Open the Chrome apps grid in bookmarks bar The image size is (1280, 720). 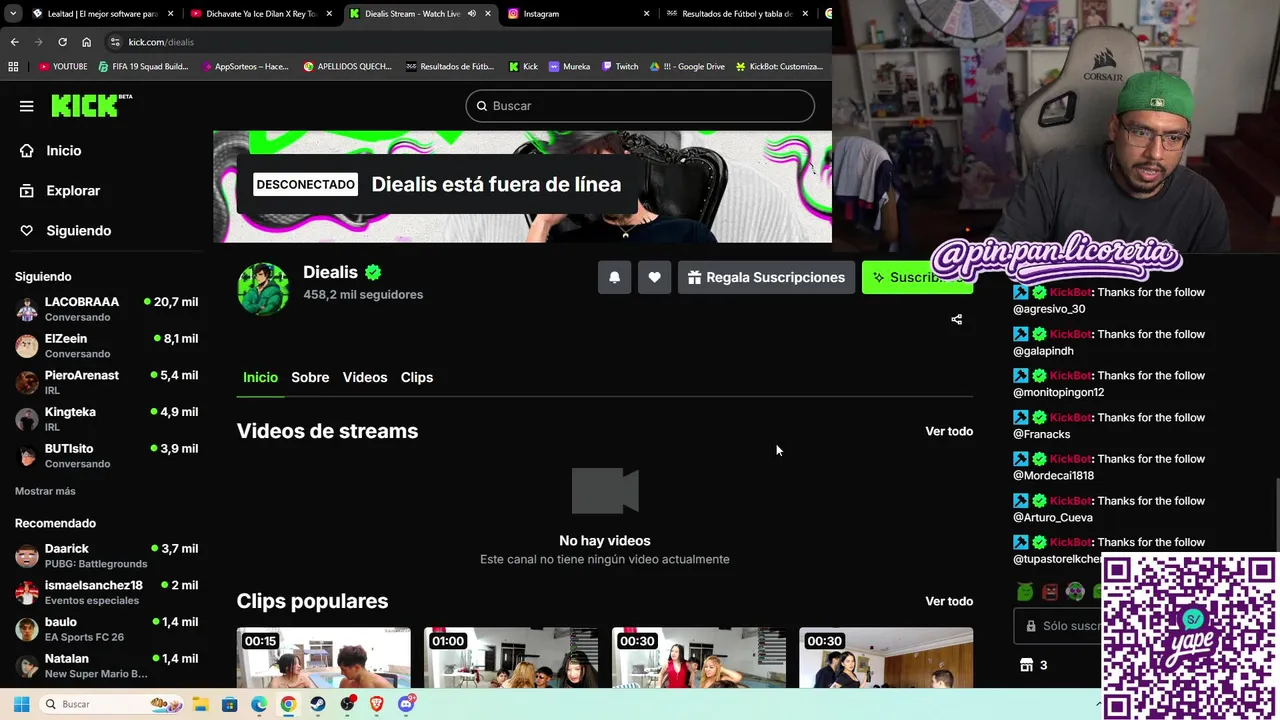13,67
